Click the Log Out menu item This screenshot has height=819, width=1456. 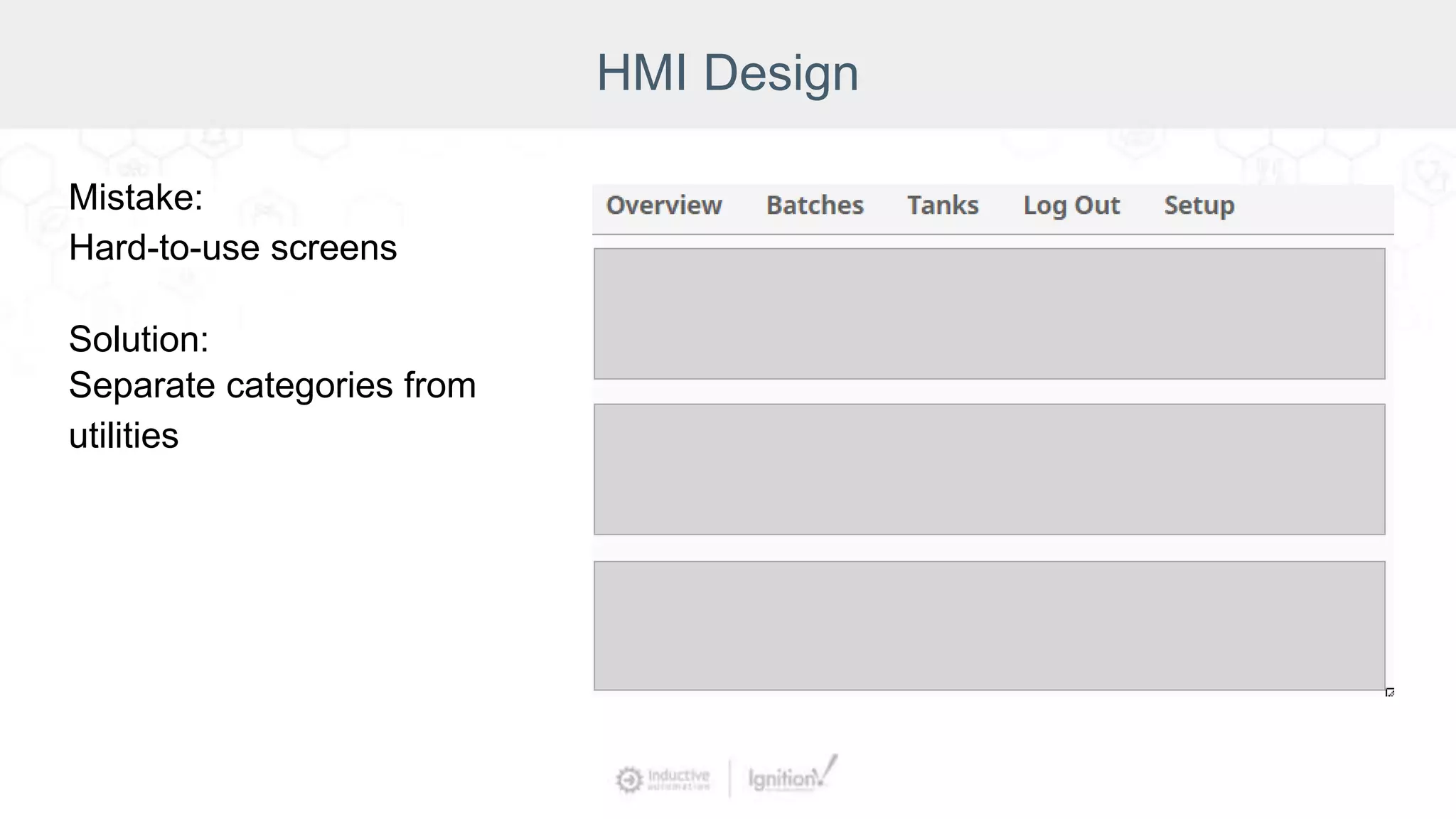click(x=1071, y=206)
